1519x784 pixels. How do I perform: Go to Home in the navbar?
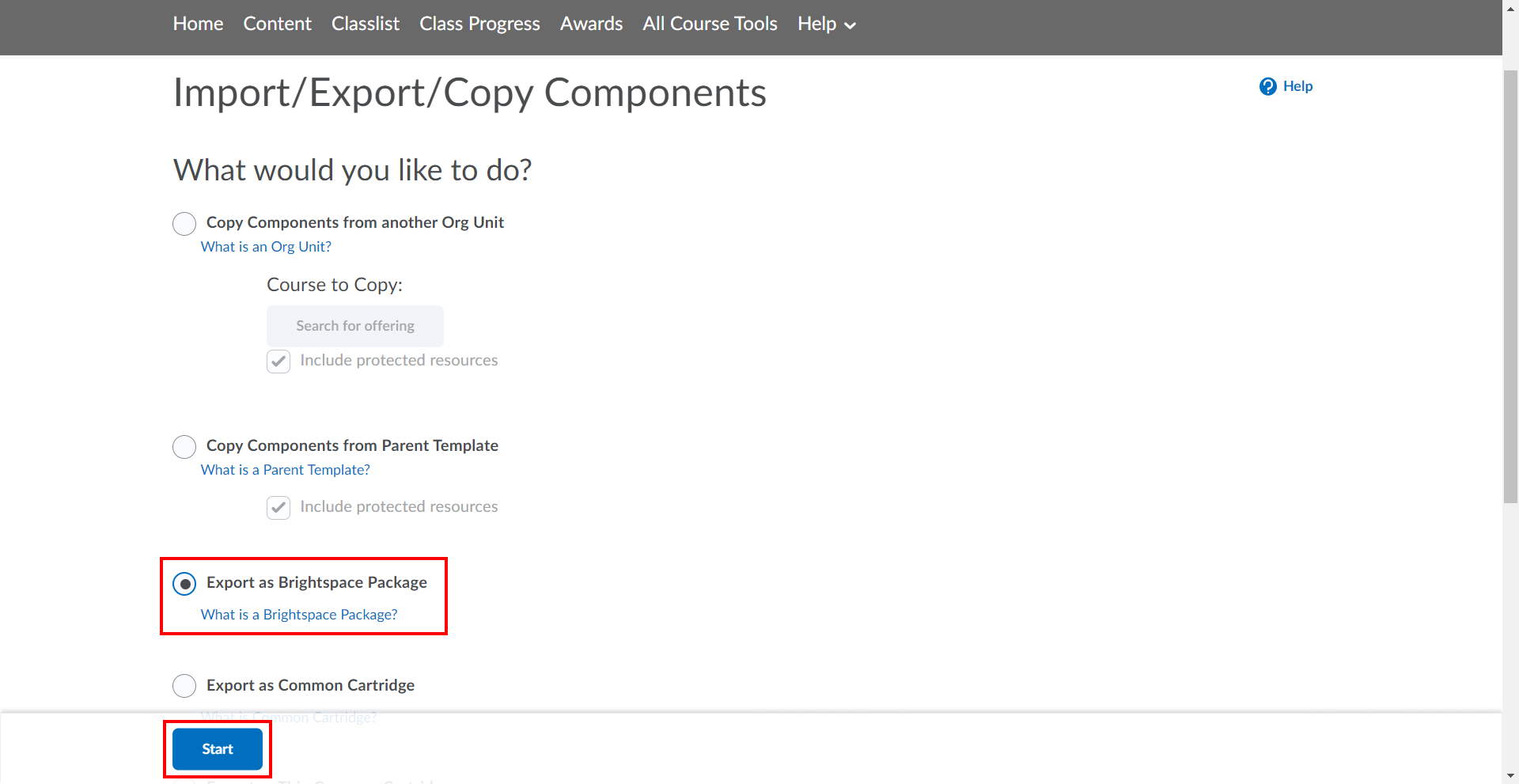click(x=198, y=24)
